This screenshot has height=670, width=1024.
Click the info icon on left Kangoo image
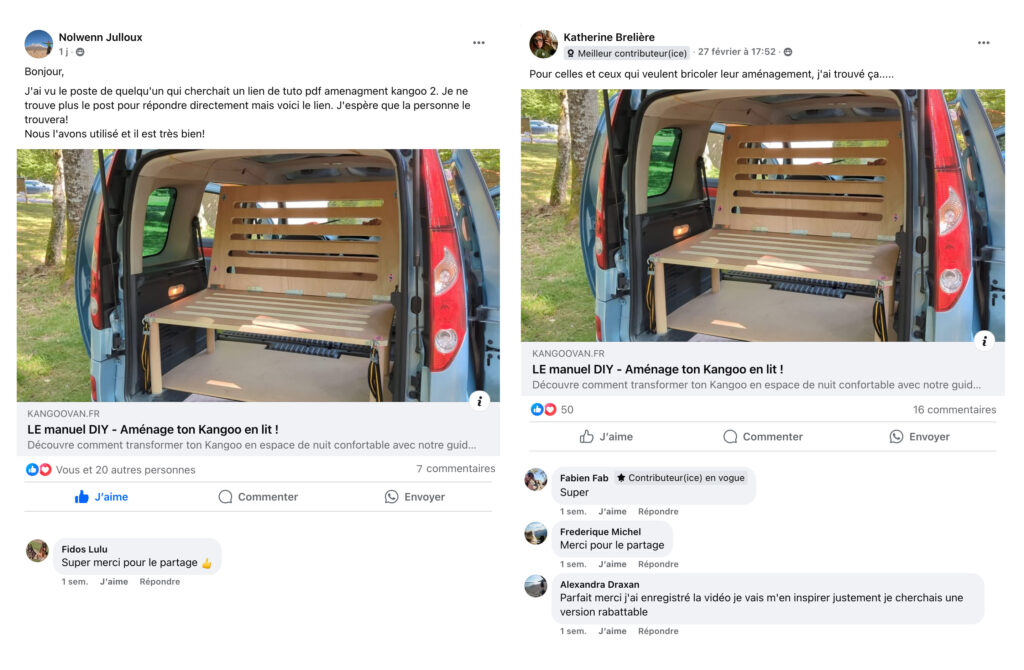(x=480, y=401)
